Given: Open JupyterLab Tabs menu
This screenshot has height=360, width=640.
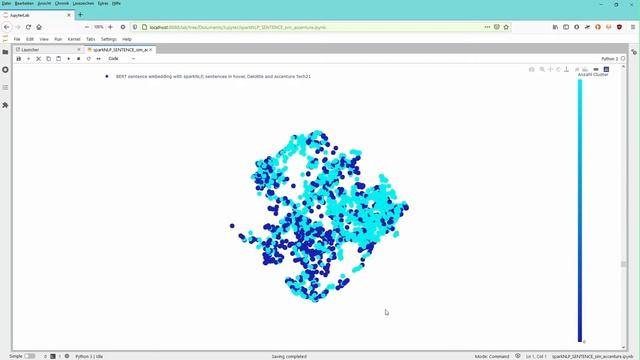Looking at the screenshot, I should [91, 39].
